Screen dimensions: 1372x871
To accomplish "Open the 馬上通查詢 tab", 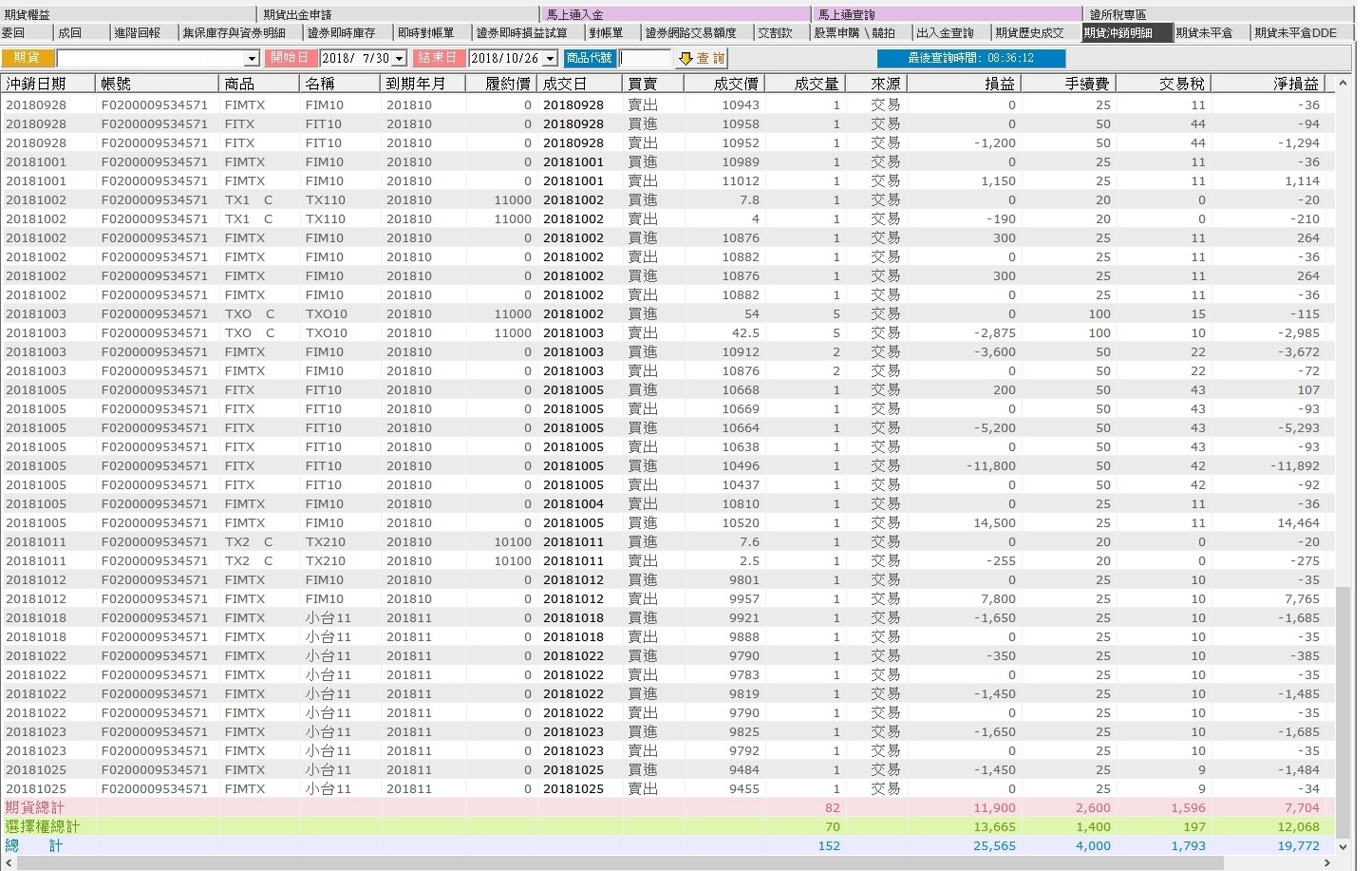I will (948, 14).
